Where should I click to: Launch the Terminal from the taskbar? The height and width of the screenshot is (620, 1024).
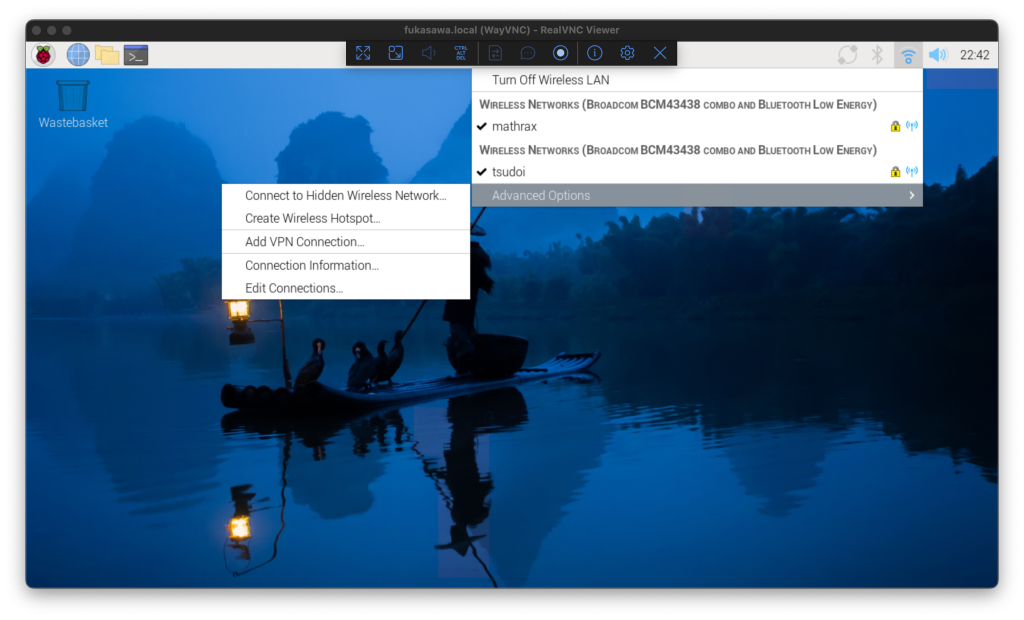click(136, 55)
